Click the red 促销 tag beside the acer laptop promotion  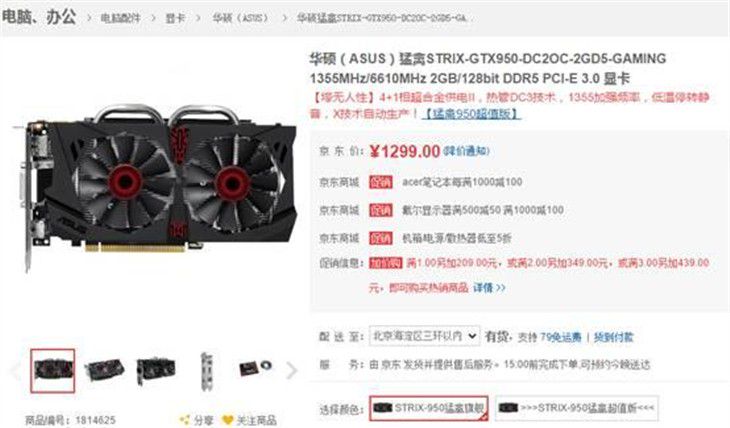coord(381,182)
